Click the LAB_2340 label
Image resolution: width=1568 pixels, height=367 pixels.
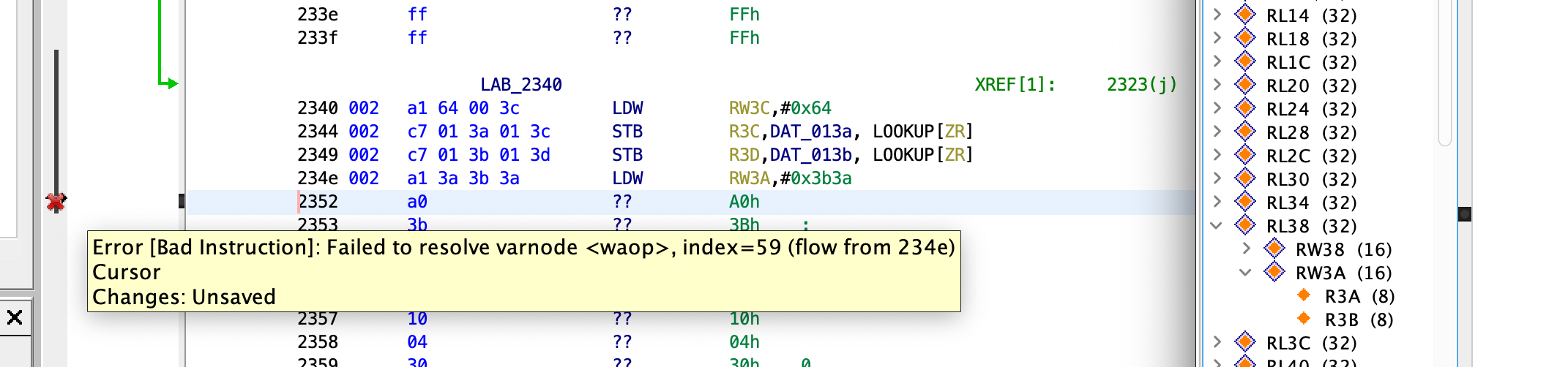(520, 85)
